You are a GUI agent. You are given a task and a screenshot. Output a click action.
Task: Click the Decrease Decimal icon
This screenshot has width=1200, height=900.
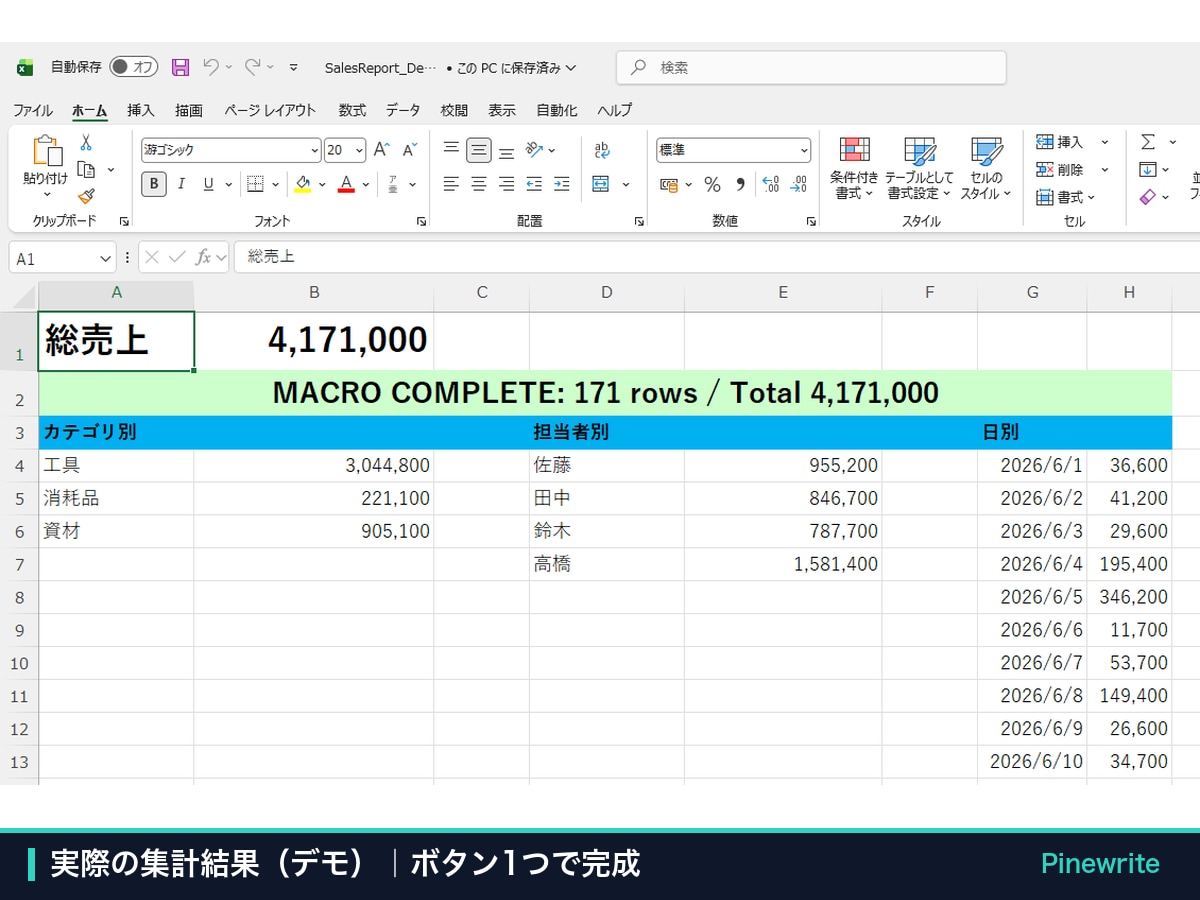pyautogui.click(x=798, y=184)
